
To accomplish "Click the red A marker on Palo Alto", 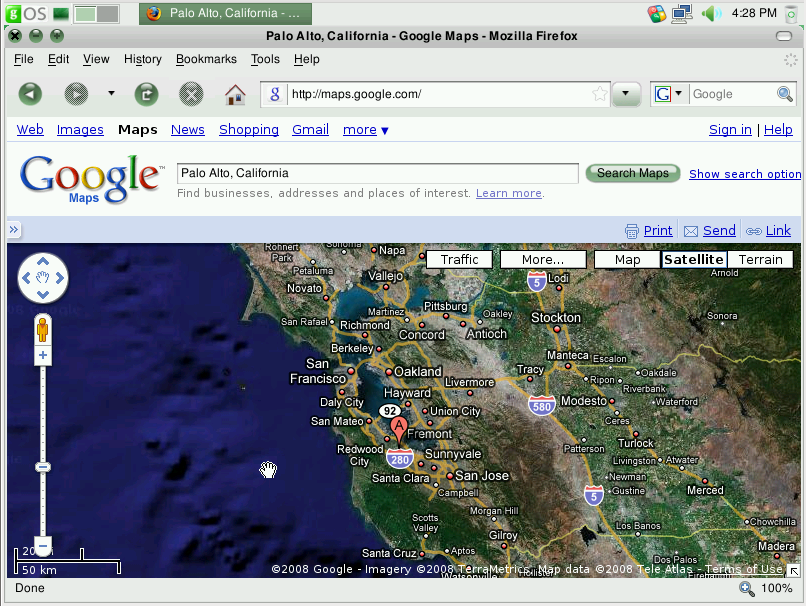I will pyautogui.click(x=399, y=429).
